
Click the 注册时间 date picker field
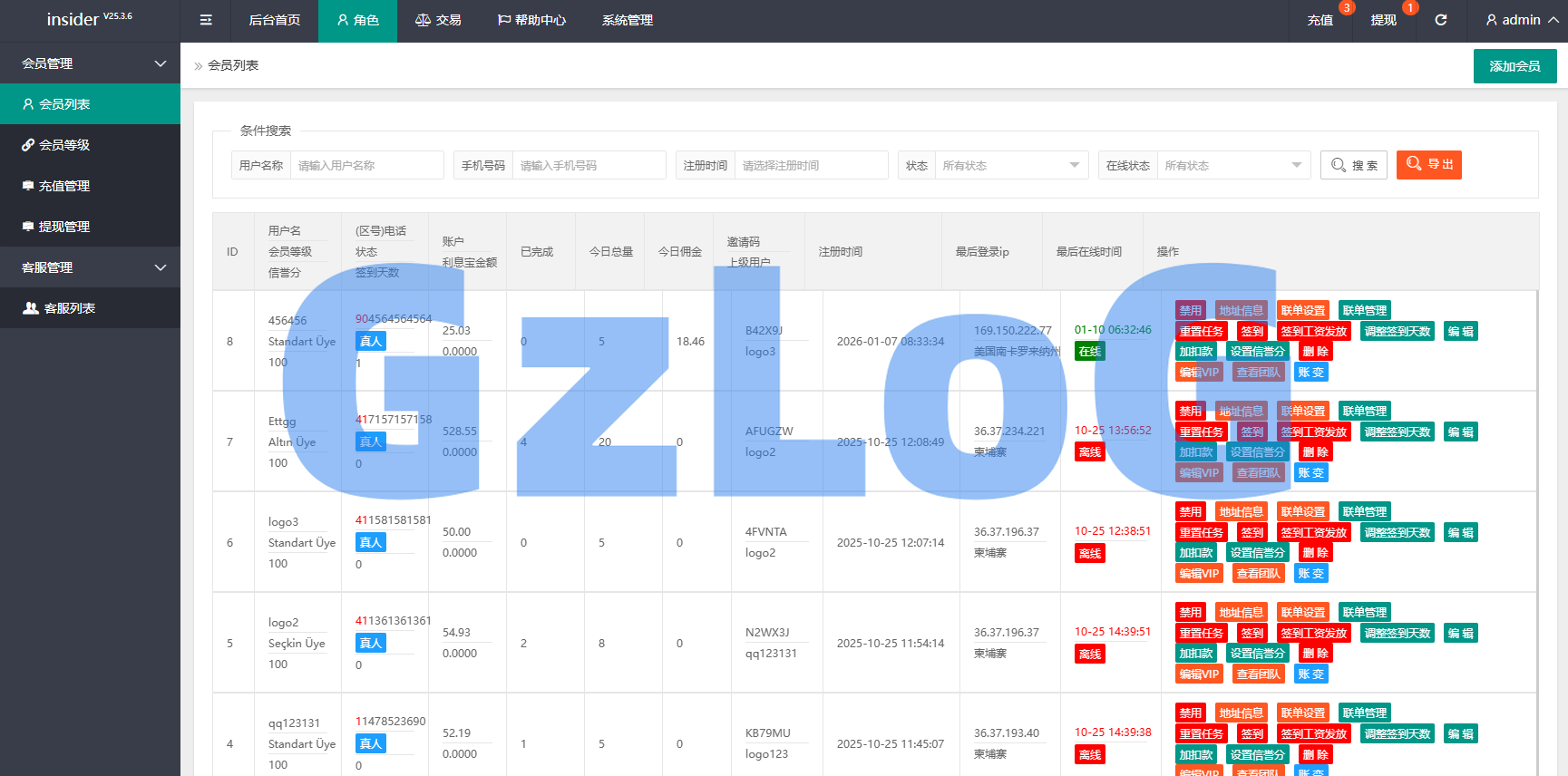810,165
